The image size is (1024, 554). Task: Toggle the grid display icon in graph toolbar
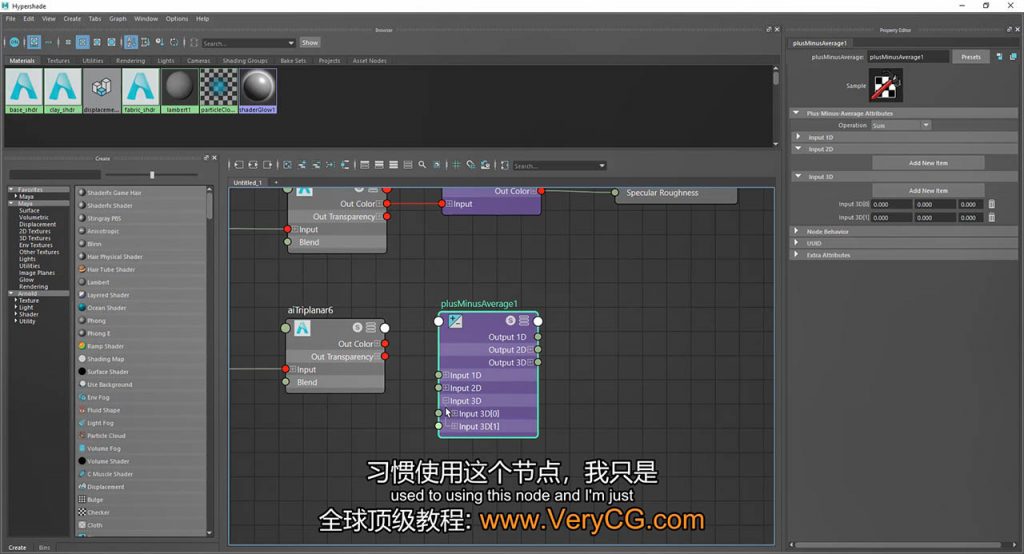[456, 165]
